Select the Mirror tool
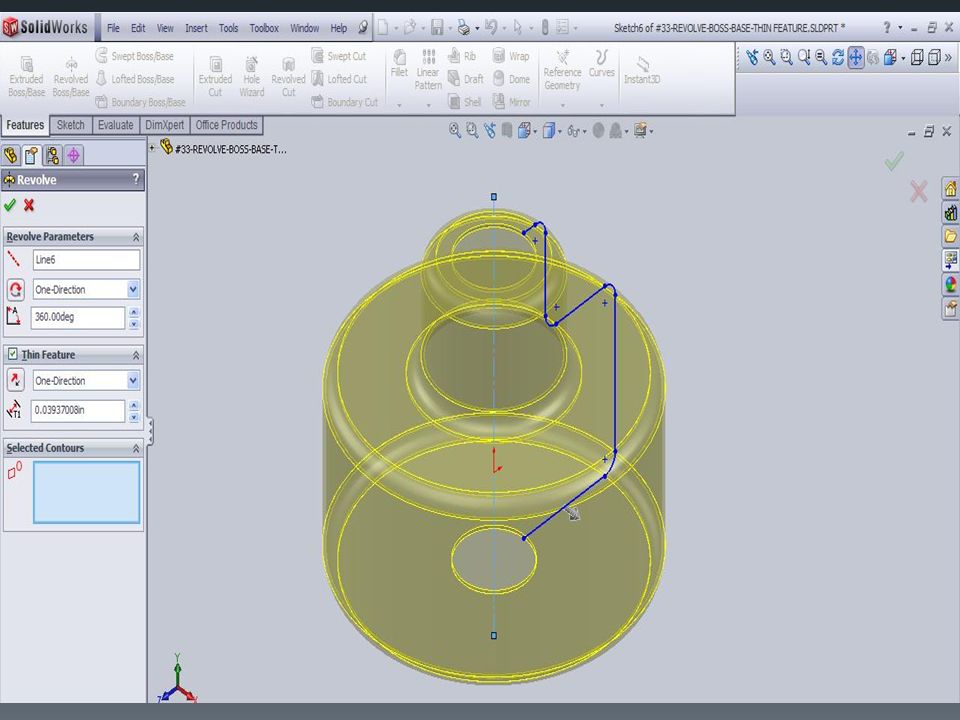The image size is (960, 720). coord(511,102)
